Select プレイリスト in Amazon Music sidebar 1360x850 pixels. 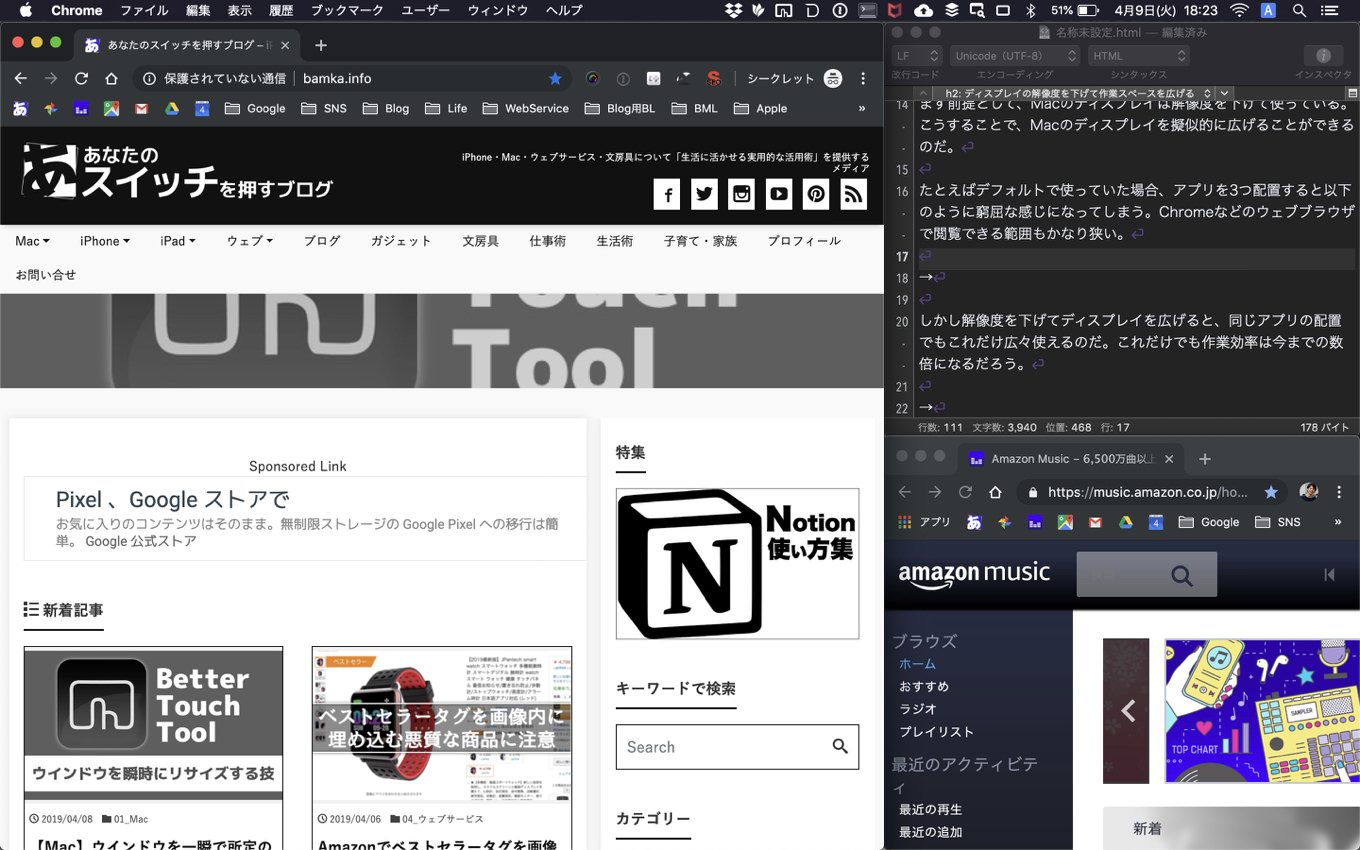(936, 731)
